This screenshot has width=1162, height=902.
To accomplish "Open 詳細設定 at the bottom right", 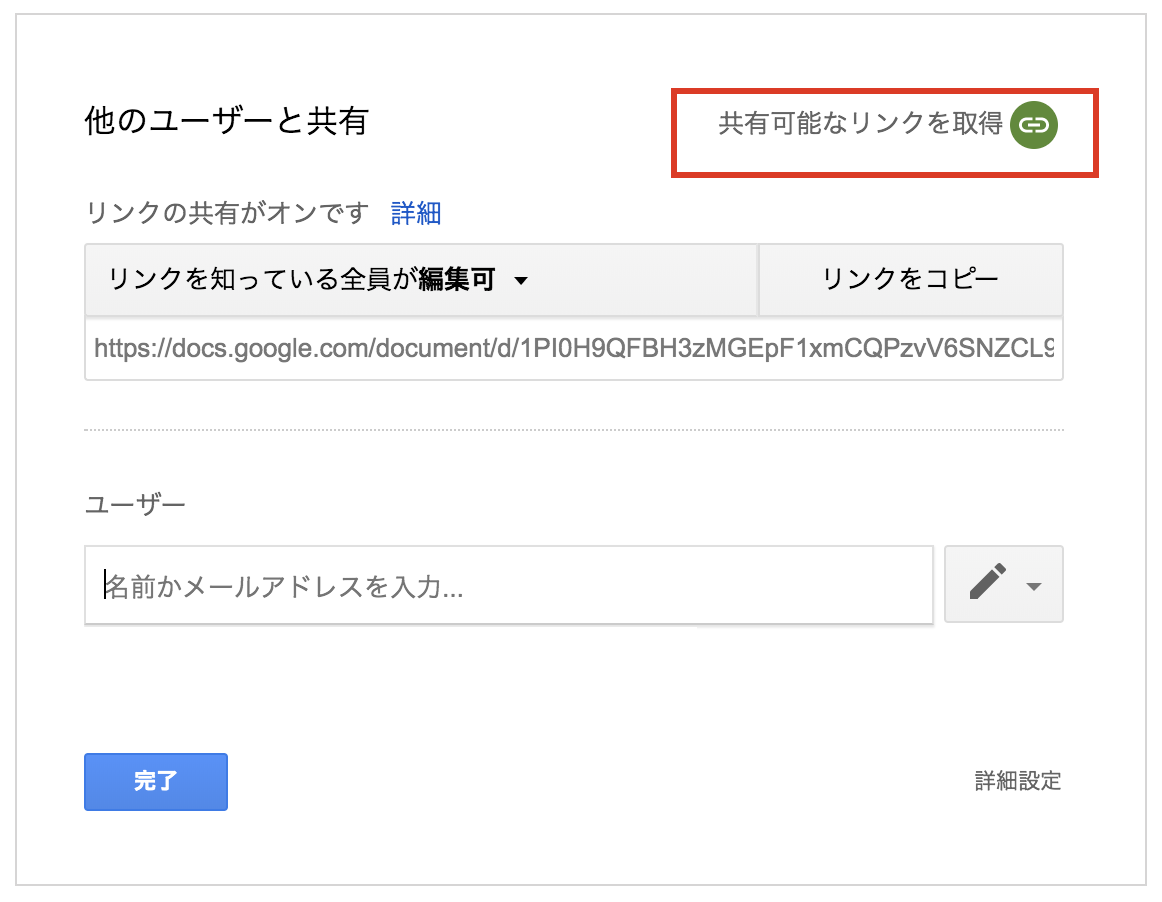I will click(x=1017, y=780).
